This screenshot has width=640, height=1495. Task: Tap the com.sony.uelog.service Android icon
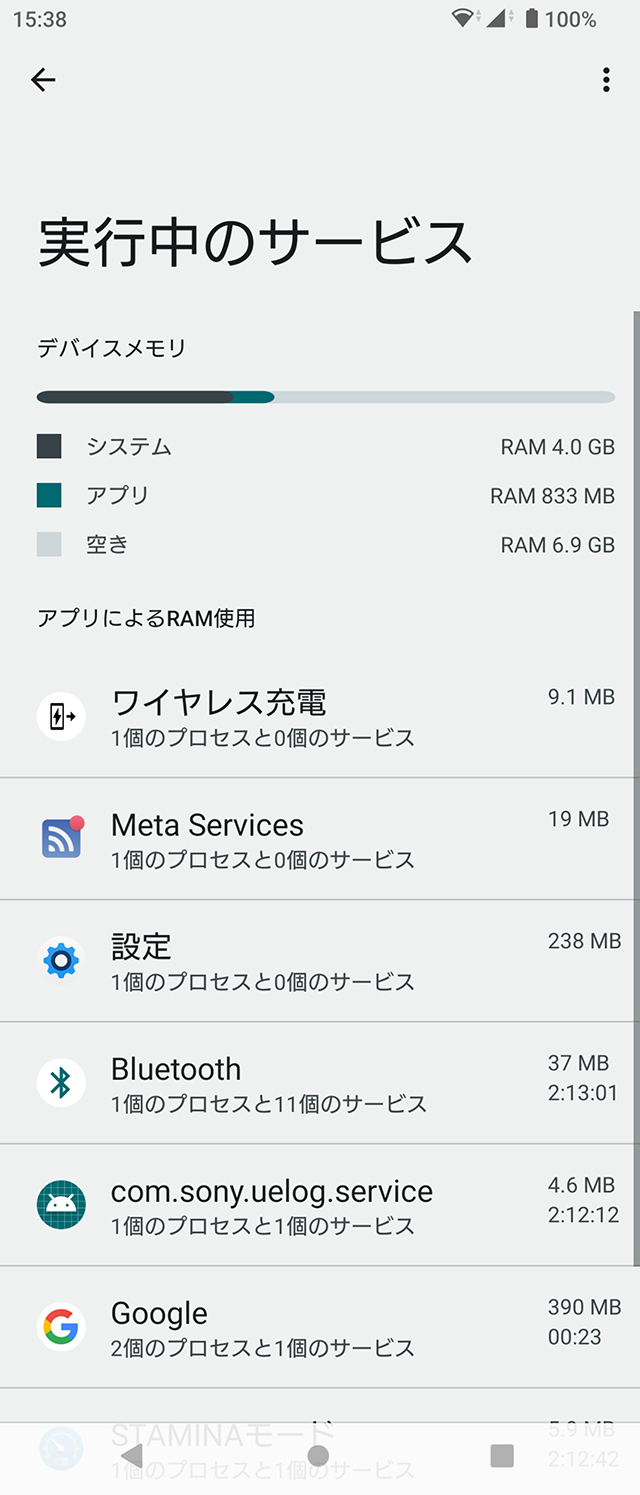tap(61, 1204)
